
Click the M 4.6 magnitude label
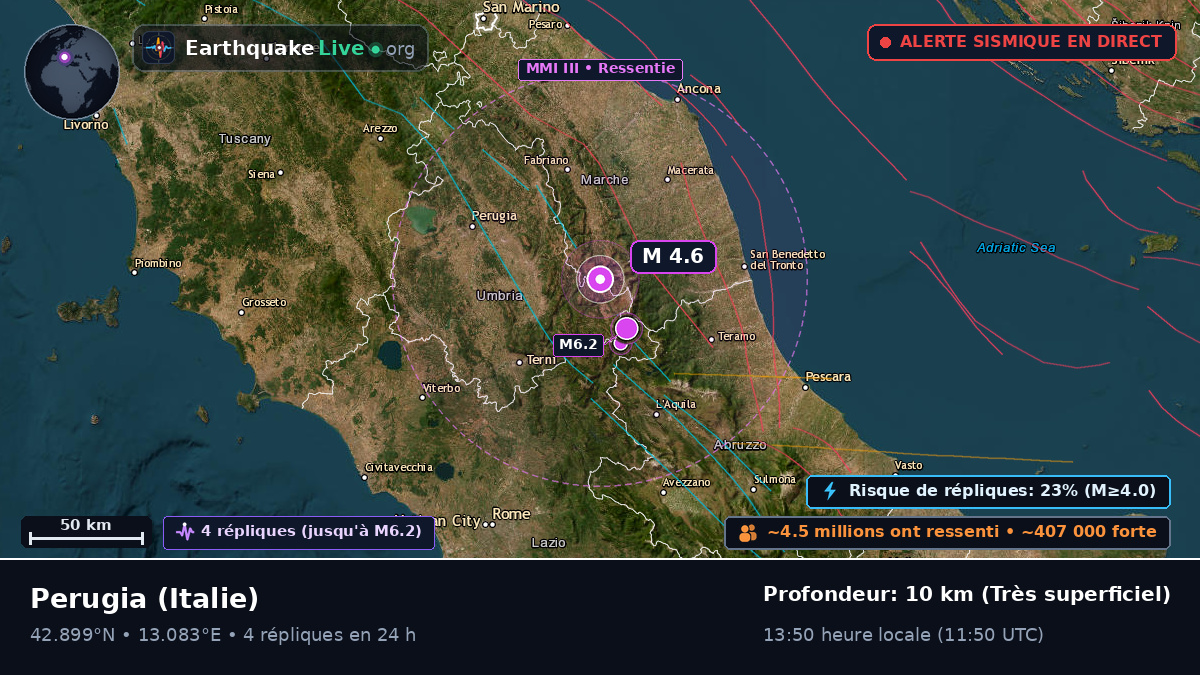point(673,256)
